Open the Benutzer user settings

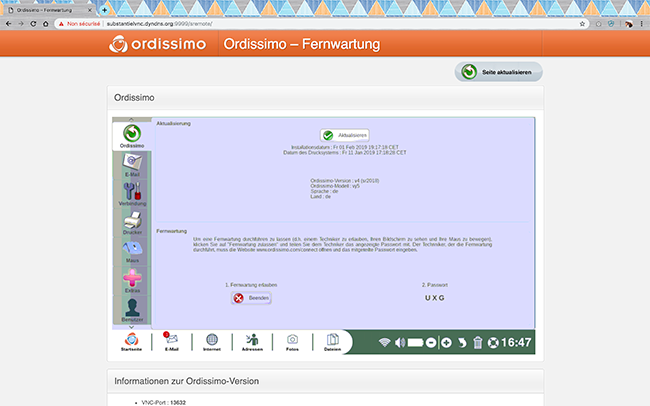[132, 310]
